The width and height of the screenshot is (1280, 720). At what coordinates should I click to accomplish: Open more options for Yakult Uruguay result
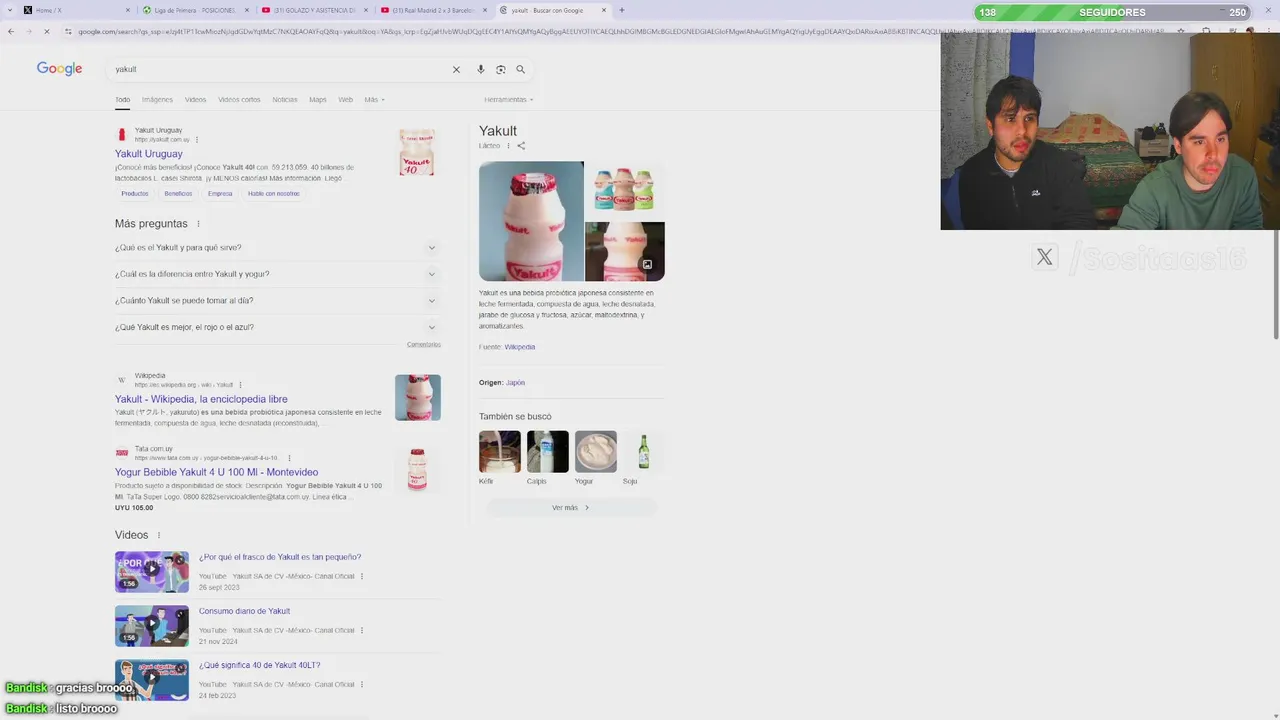[197, 140]
